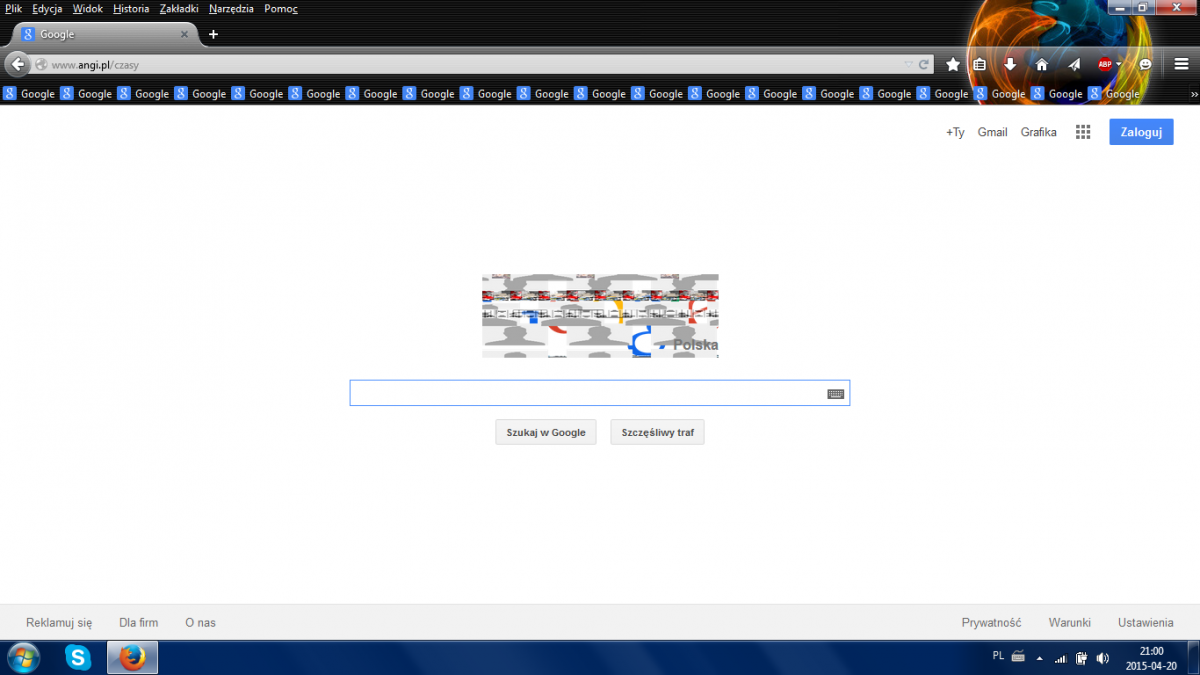The width and height of the screenshot is (1200, 675).
Task: Open the Reklamuj się footer link
Action: (x=59, y=622)
